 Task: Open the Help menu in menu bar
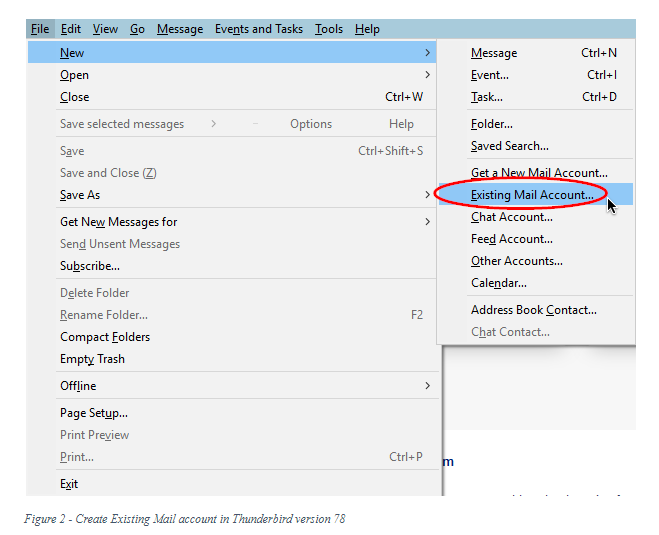(367, 29)
